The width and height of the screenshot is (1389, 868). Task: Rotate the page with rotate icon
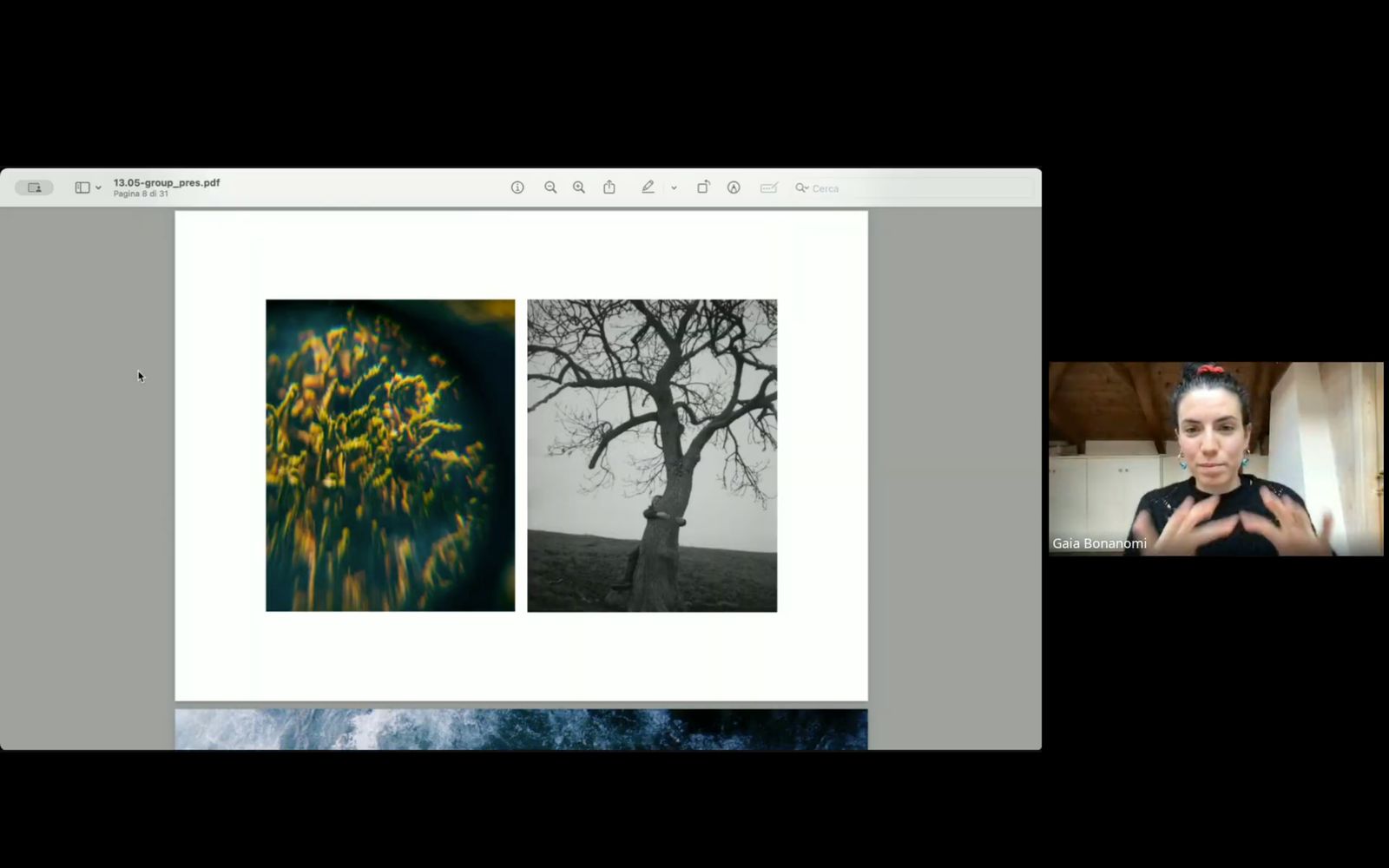click(x=703, y=187)
